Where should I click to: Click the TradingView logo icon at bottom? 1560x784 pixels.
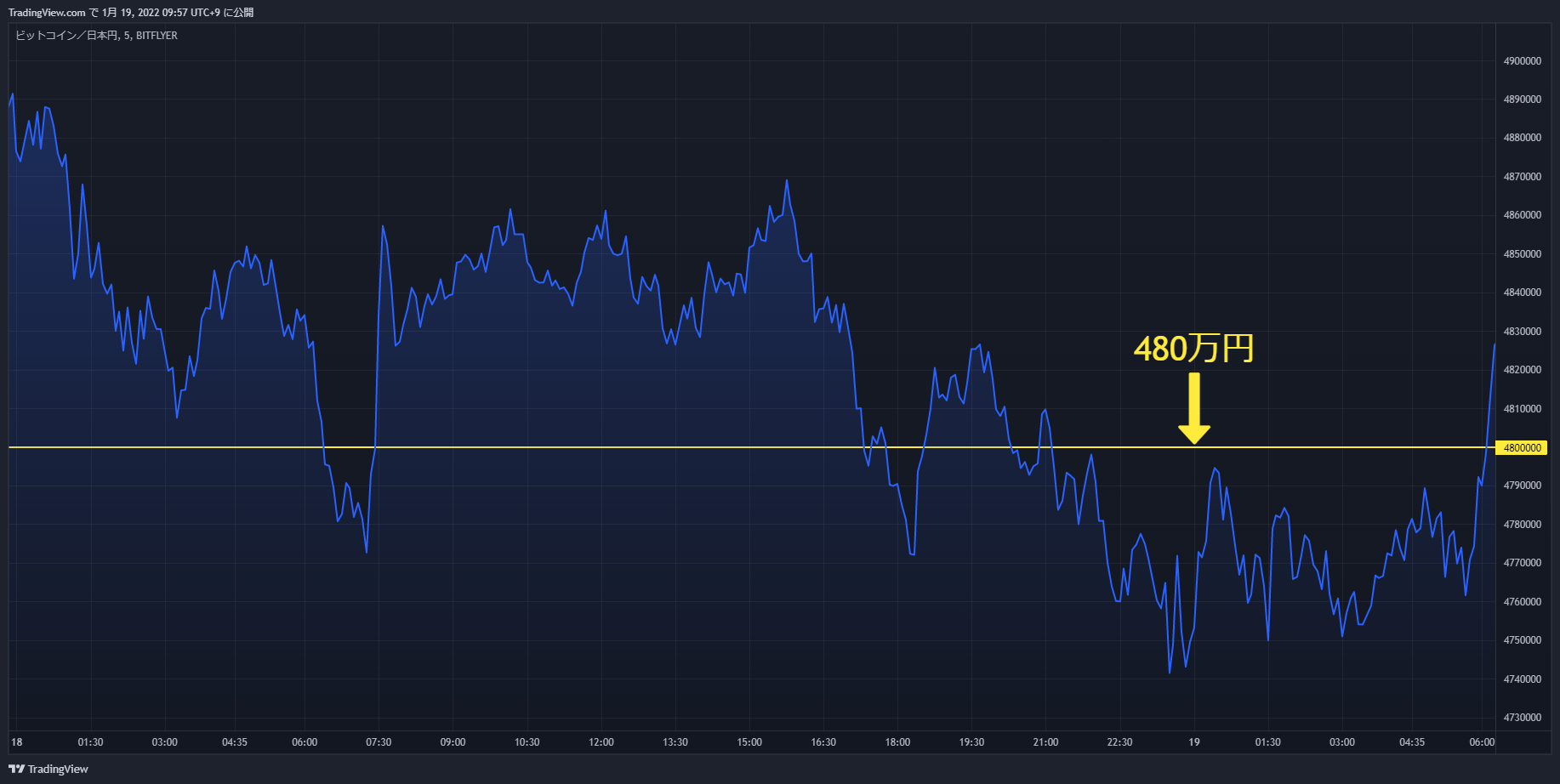point(16,769)
